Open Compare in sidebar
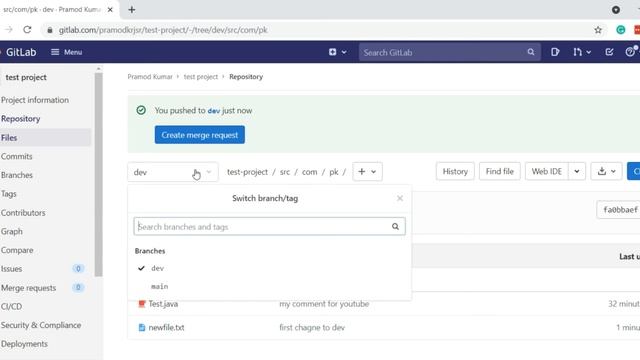This screenshot has height=360, width=640. (x=17, y=250)
